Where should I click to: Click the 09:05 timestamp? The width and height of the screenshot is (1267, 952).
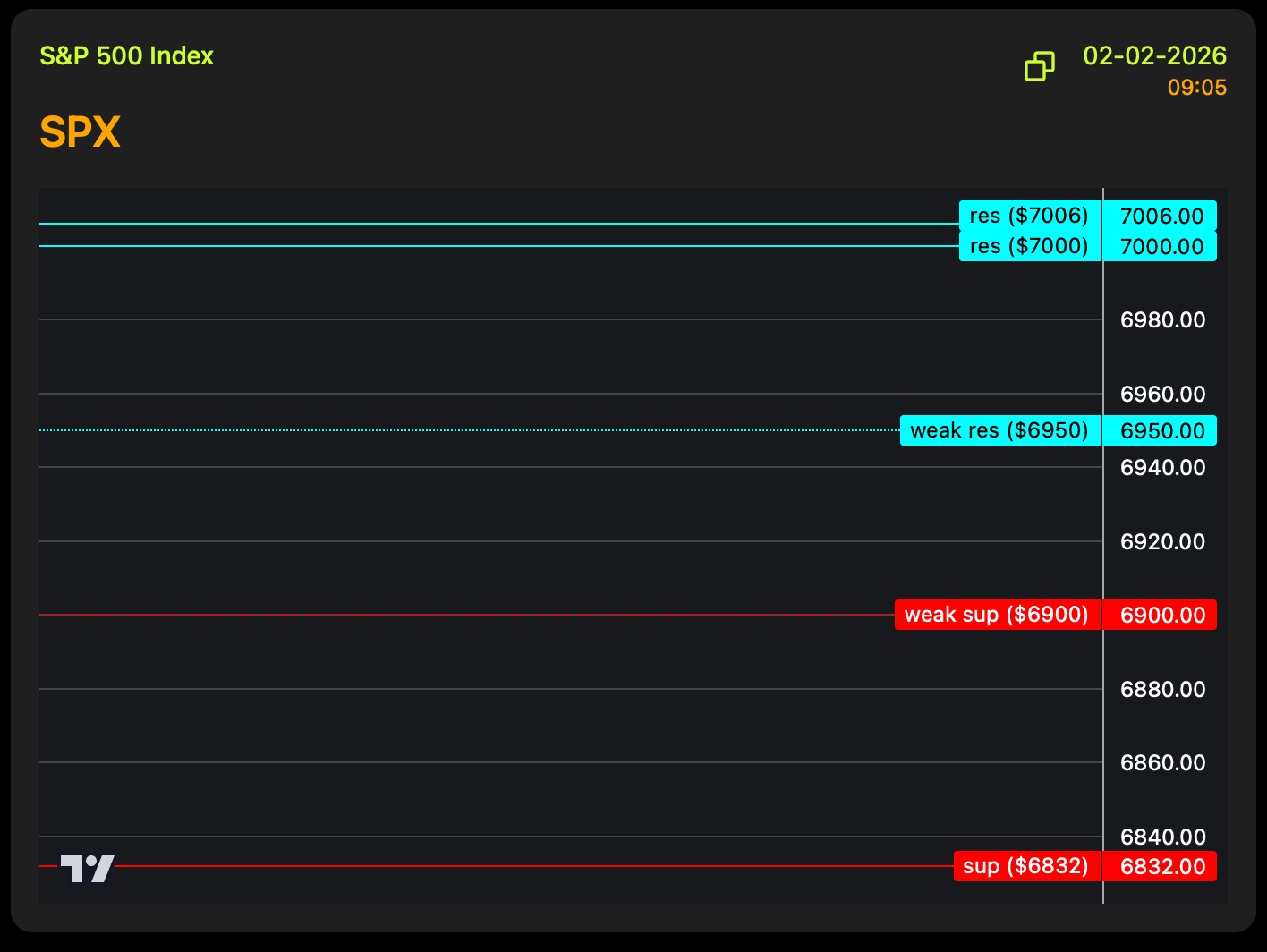(x=1196, y=88)
